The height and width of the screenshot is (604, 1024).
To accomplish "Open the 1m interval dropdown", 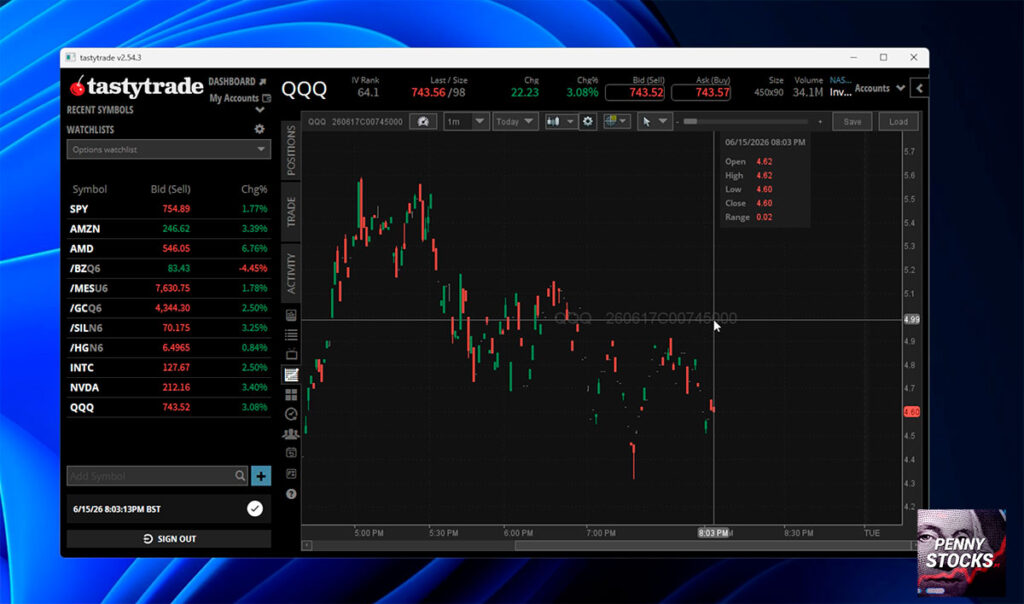I will pos(466,121).
